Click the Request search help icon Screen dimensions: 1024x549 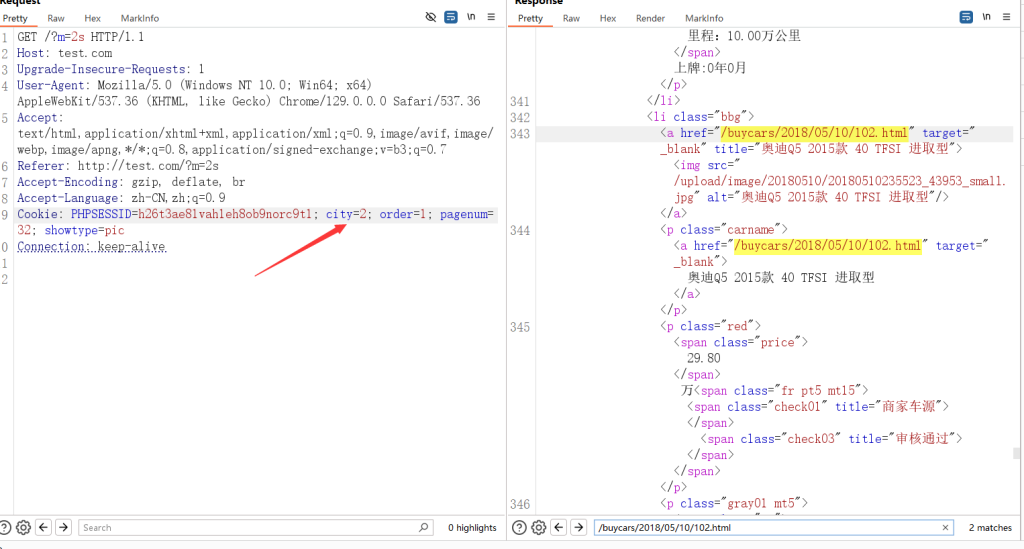click(7, 527)
